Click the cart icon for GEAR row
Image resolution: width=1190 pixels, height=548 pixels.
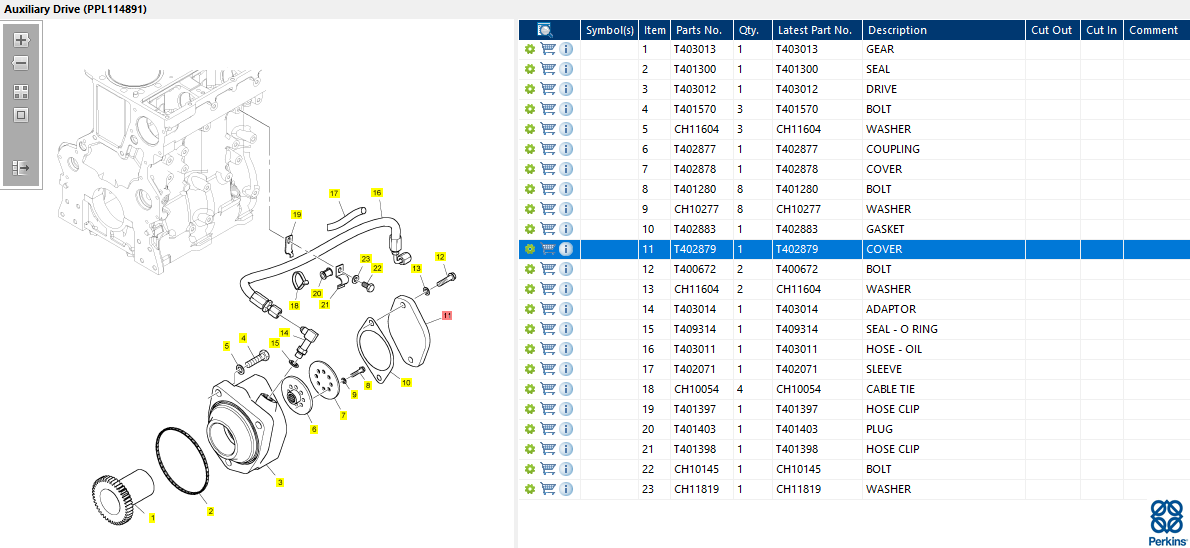(548, 49)
